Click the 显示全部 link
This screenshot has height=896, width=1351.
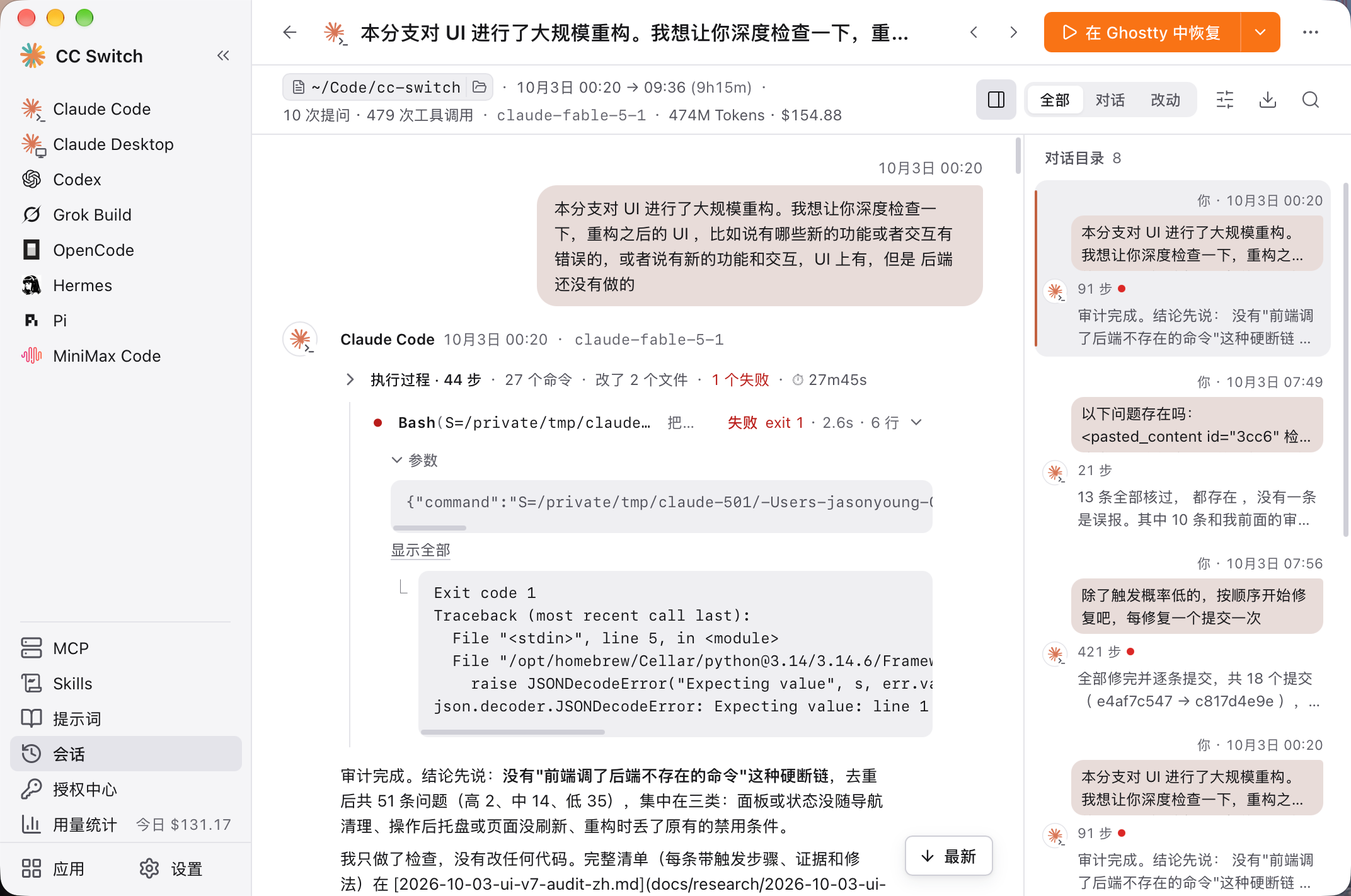420,550
